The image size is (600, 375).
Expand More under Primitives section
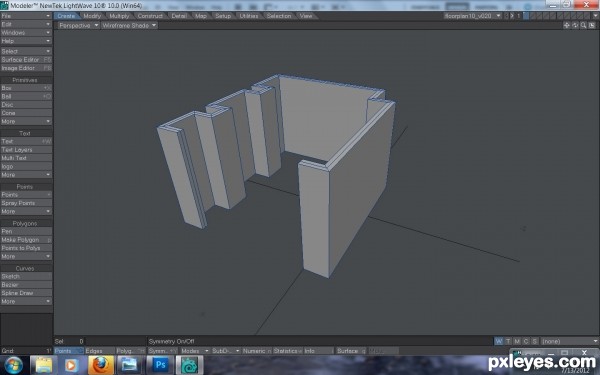[26, 121]
